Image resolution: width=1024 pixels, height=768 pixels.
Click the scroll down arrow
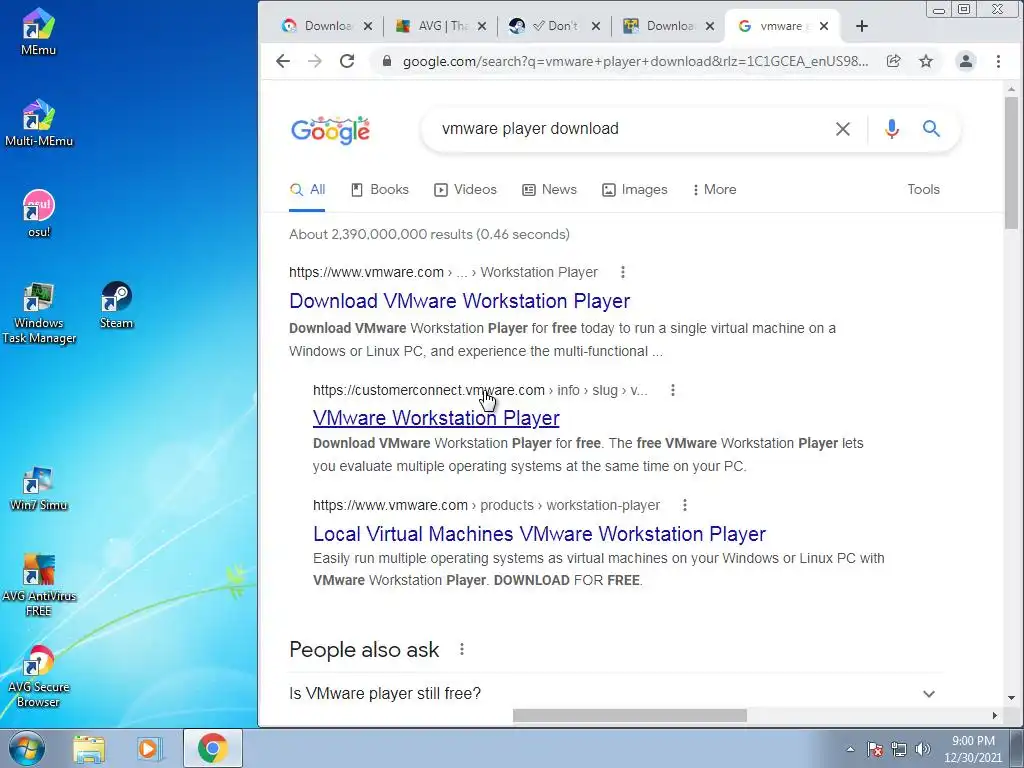coord(1011,697)
